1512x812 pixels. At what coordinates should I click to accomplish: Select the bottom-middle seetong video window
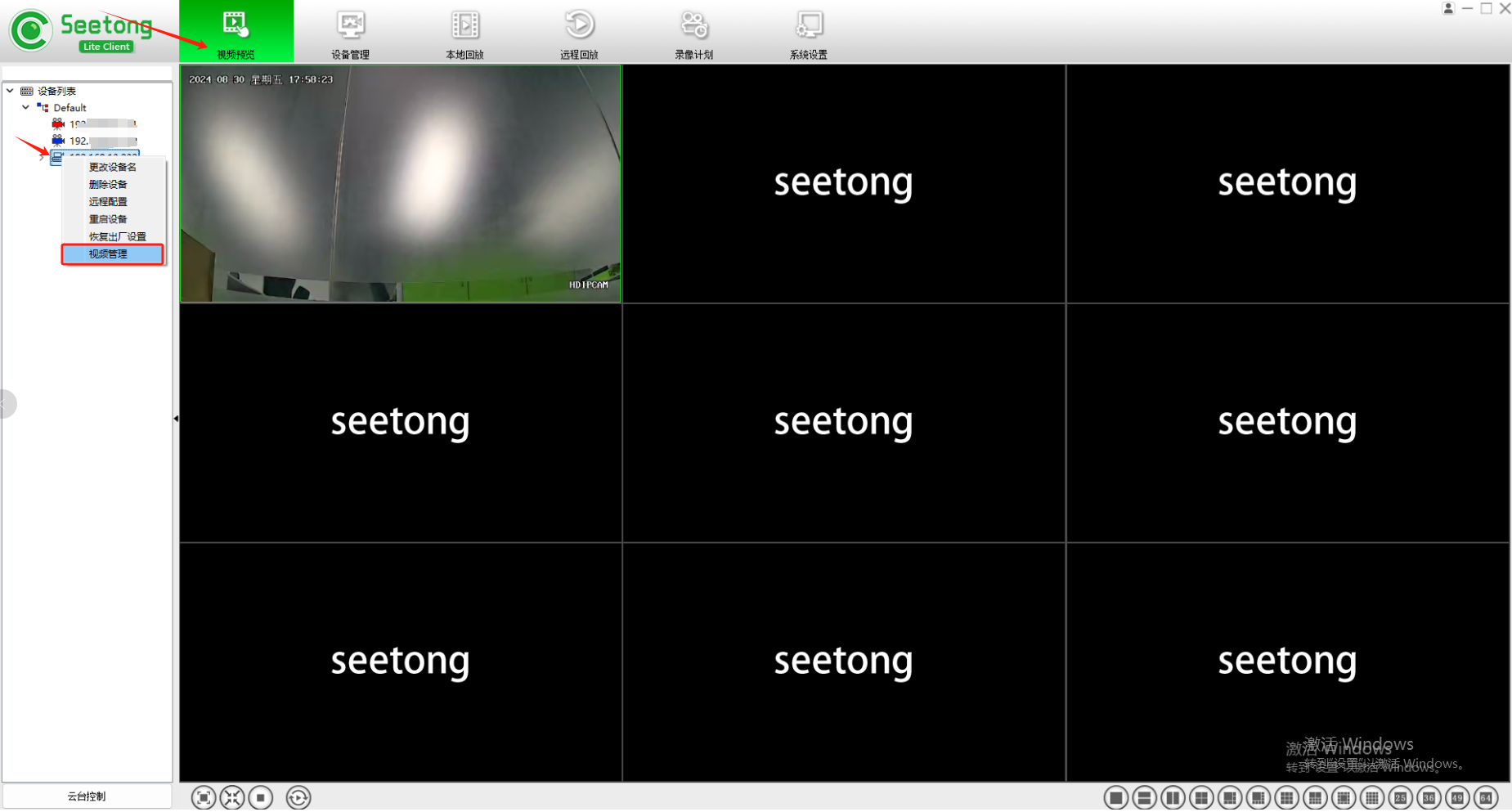[x=844, y=662]
